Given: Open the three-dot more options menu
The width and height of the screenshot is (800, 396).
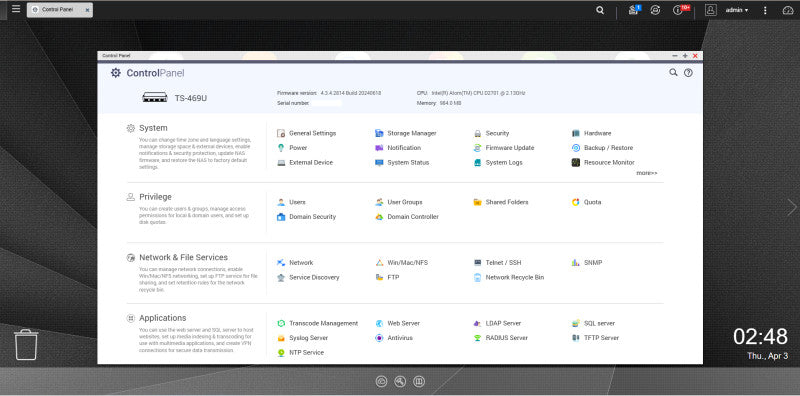Looking at the screenshot, I should pos(765,10).
